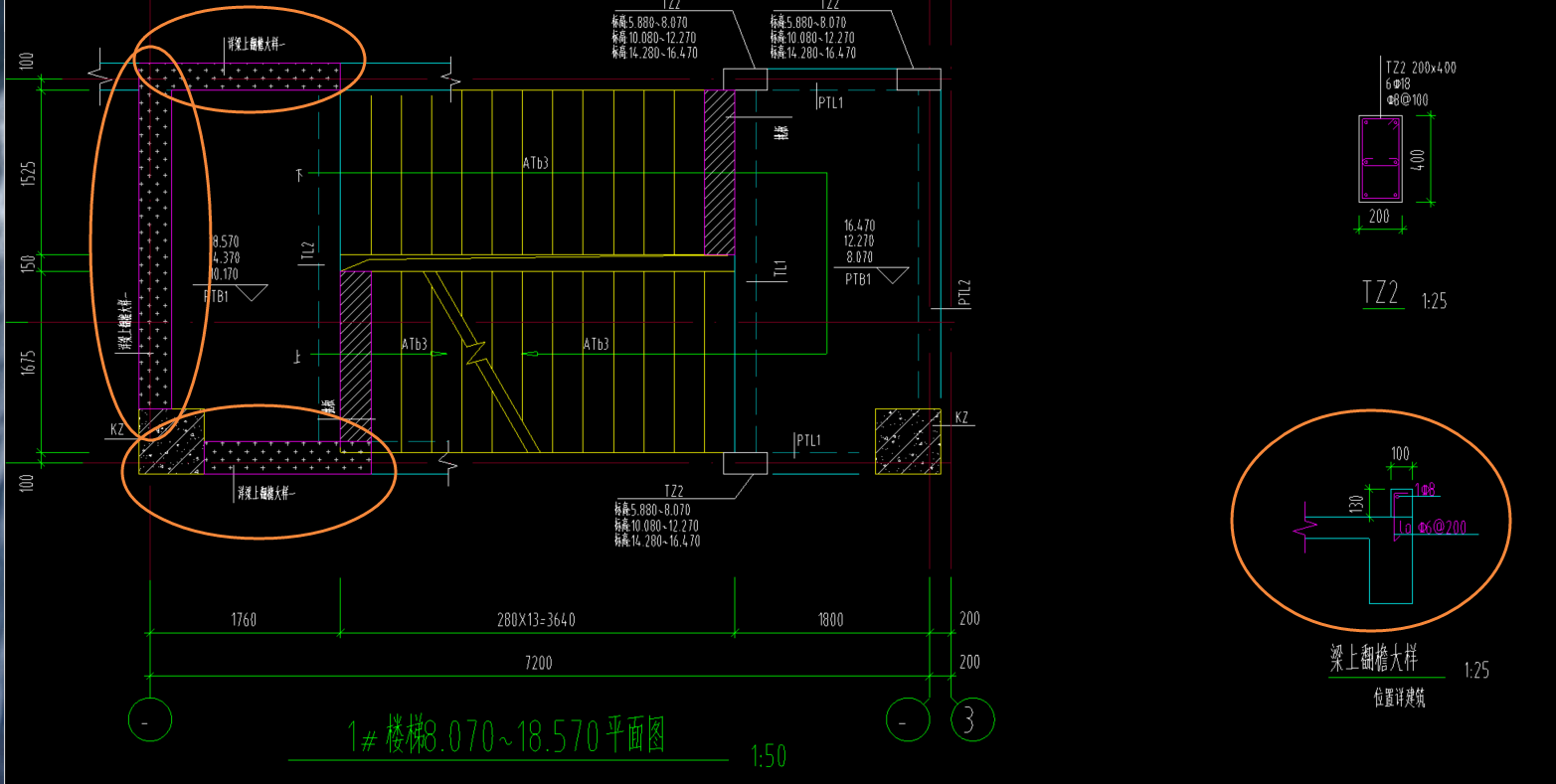The image size is (1556, 784).
Task: Select the "⌀8@100" stirrup annotation
Action: click(x=1406, y=99)
